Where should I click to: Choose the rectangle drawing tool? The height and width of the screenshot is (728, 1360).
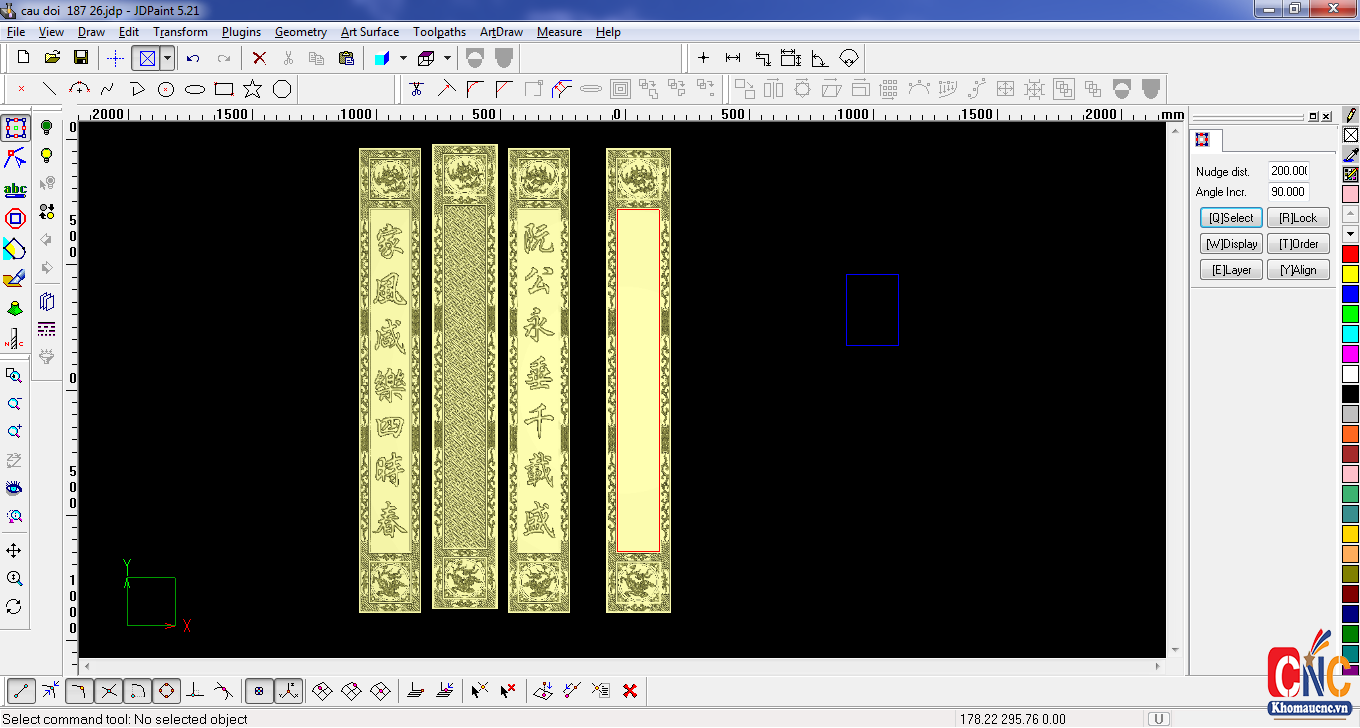224,89
